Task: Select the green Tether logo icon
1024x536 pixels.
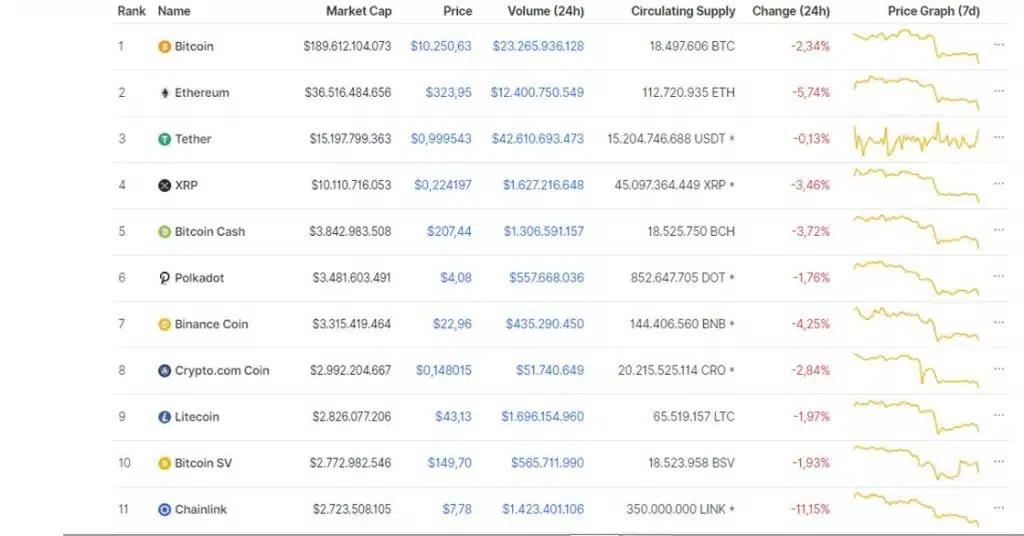Action: click(x=165, y=139)
